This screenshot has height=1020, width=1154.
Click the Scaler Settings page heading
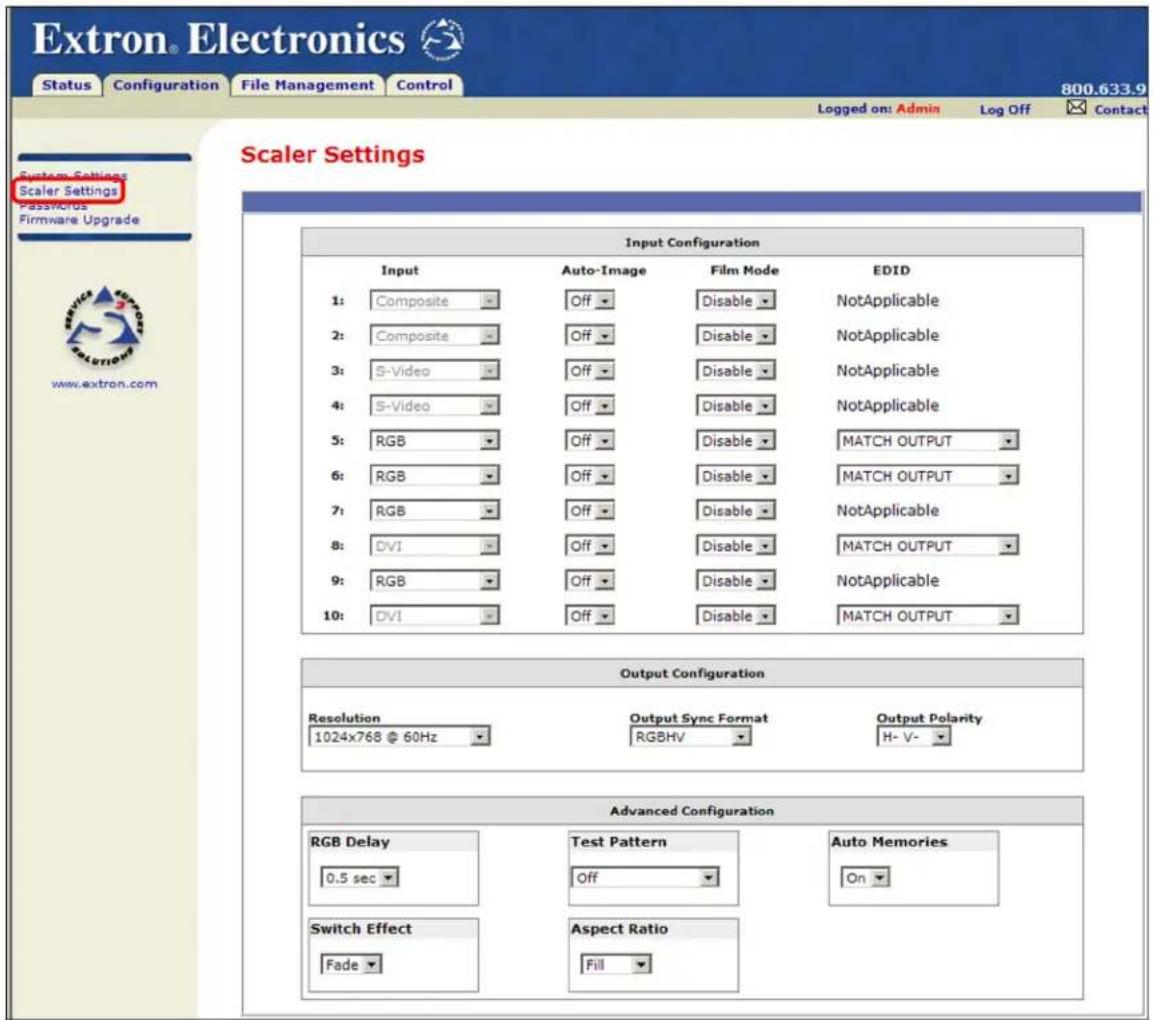click(333, 155)
